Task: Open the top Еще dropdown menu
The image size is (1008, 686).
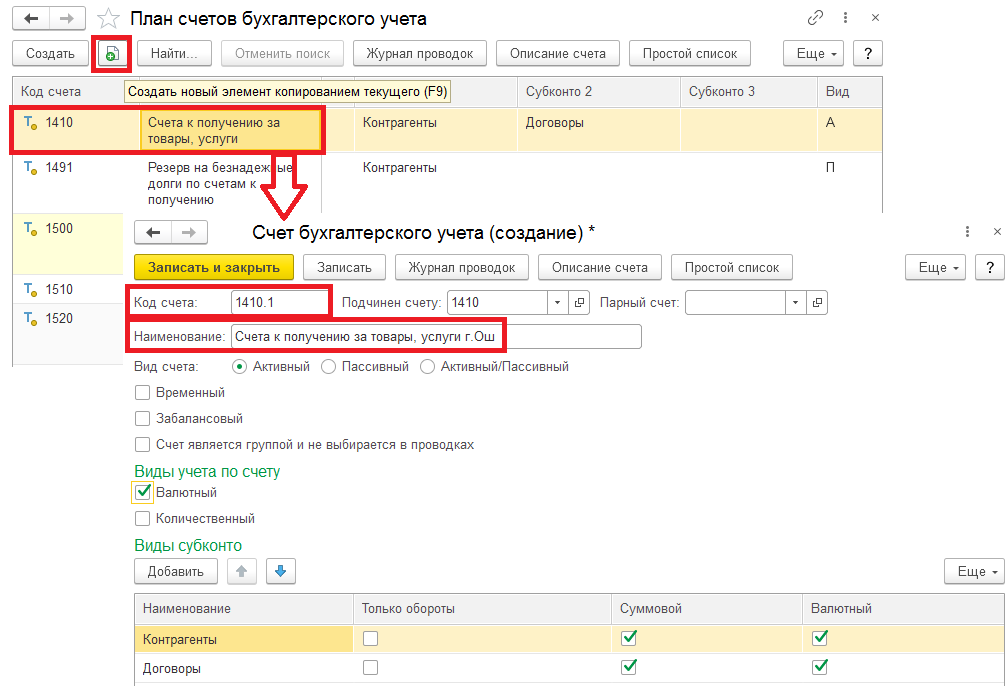Action: tap(819, 54)
